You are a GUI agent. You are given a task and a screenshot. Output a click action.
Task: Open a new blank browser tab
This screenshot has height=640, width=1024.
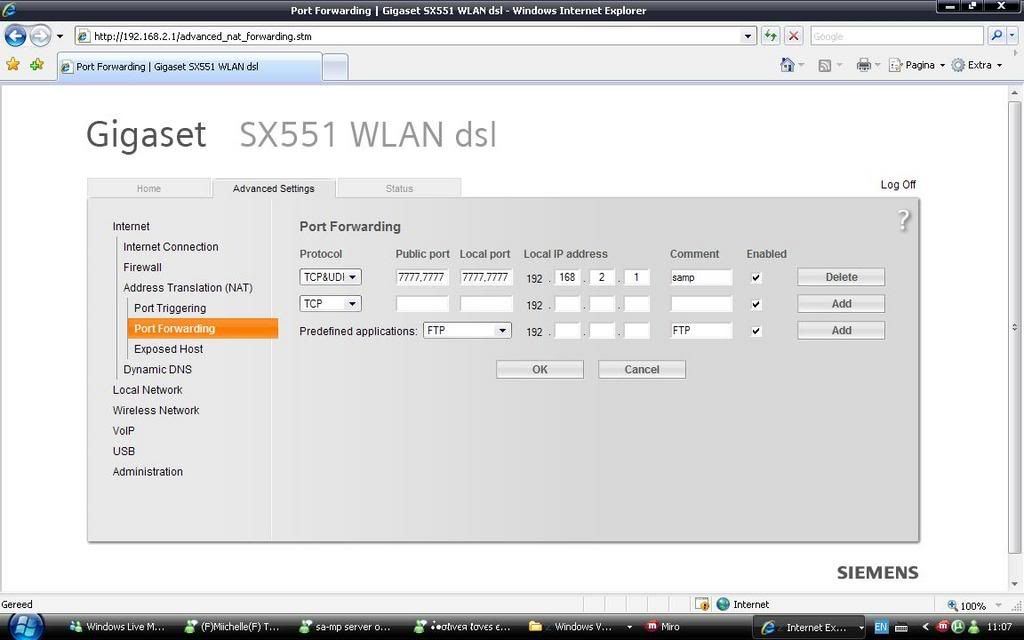[335, 67]
